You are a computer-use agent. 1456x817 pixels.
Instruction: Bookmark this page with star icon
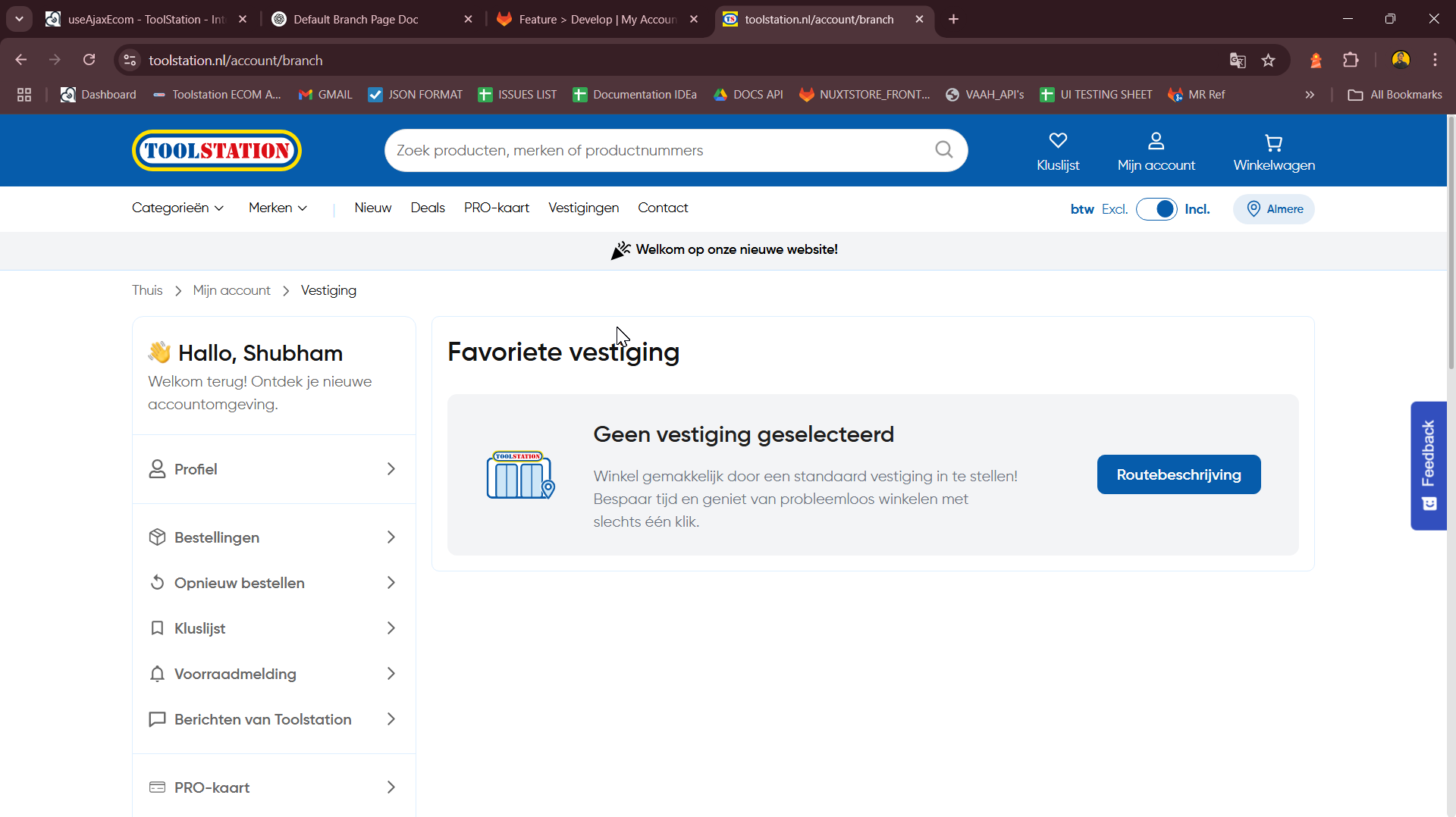[x=1268, y=61]
